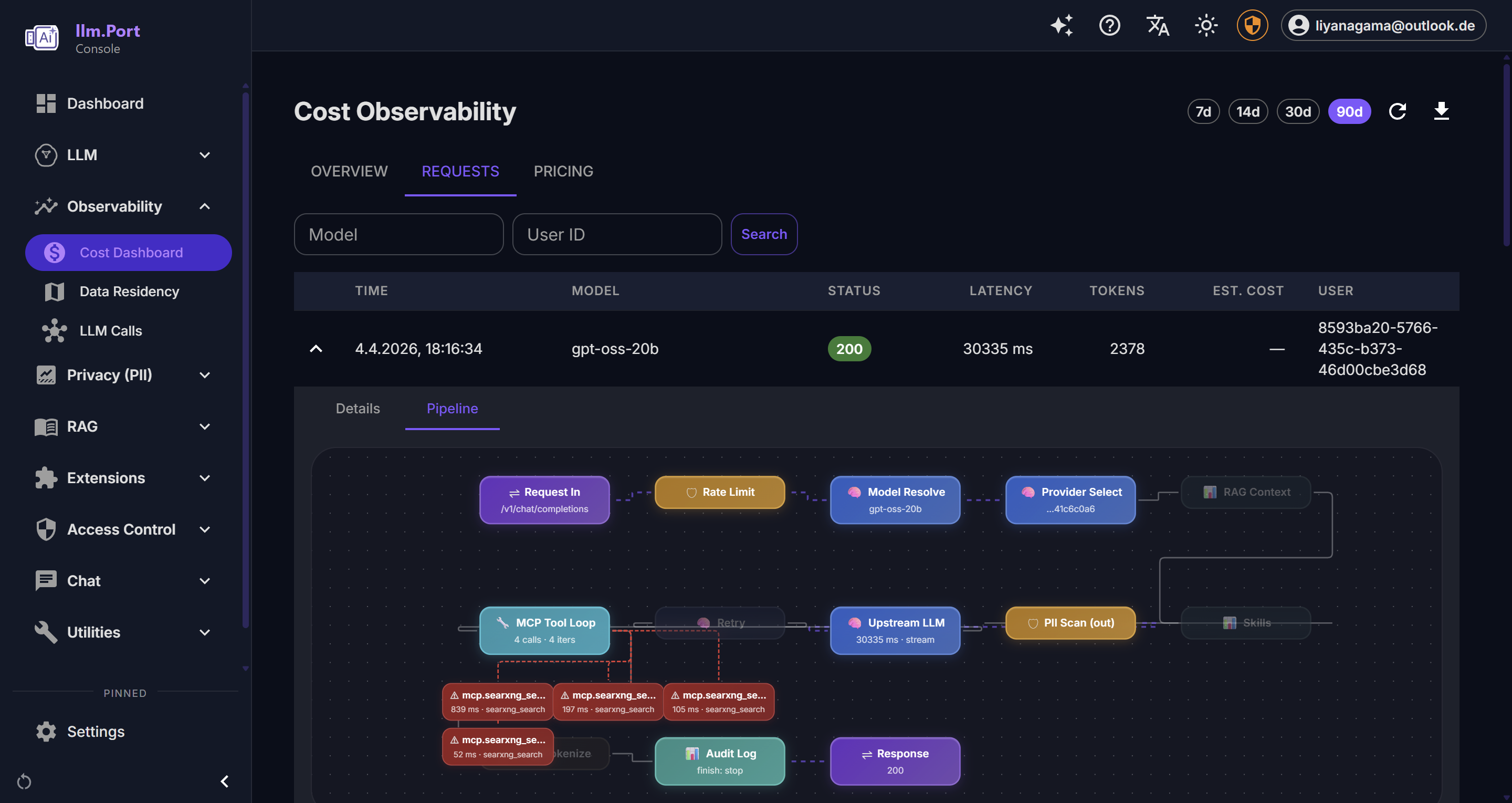
Task: Expand the Utilities menu section
Action: click(x=205, y=633)
